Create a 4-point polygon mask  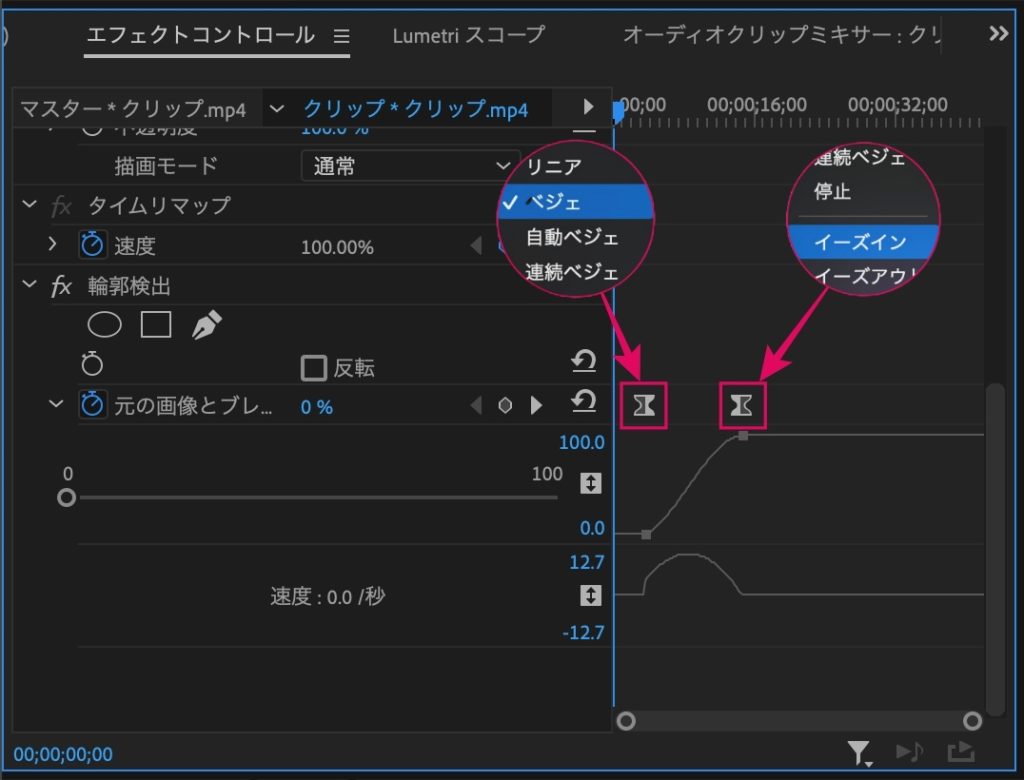[156, 325]
